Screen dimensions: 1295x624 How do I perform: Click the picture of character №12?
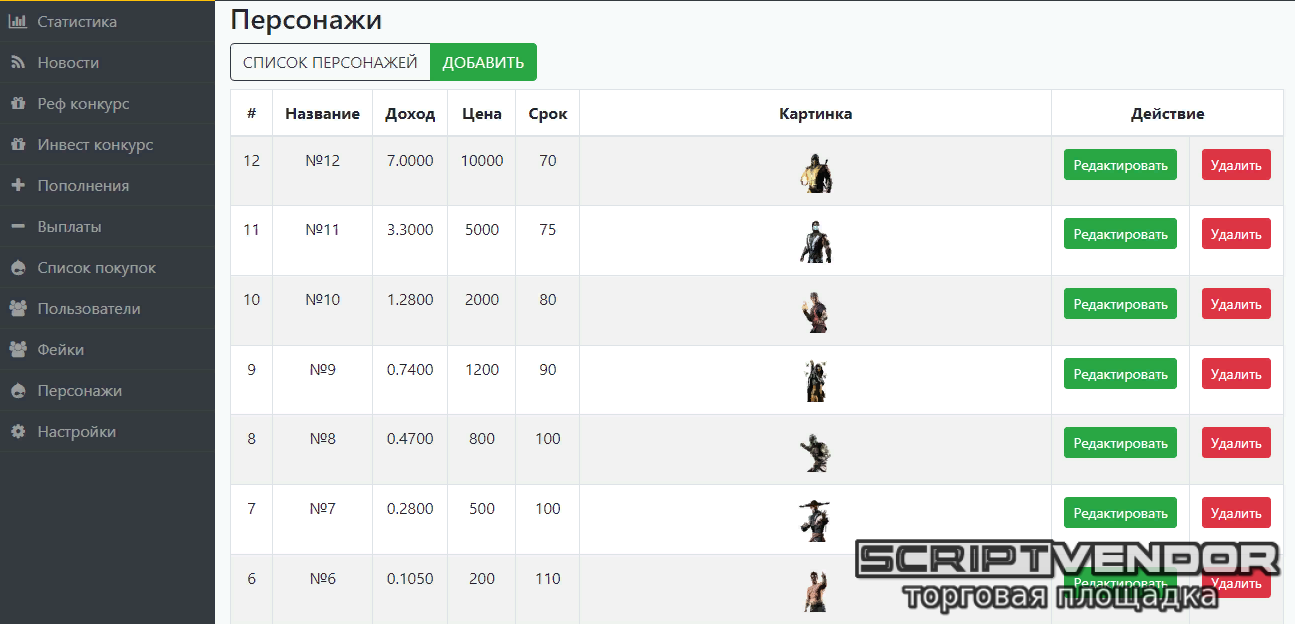pos(816,173)
